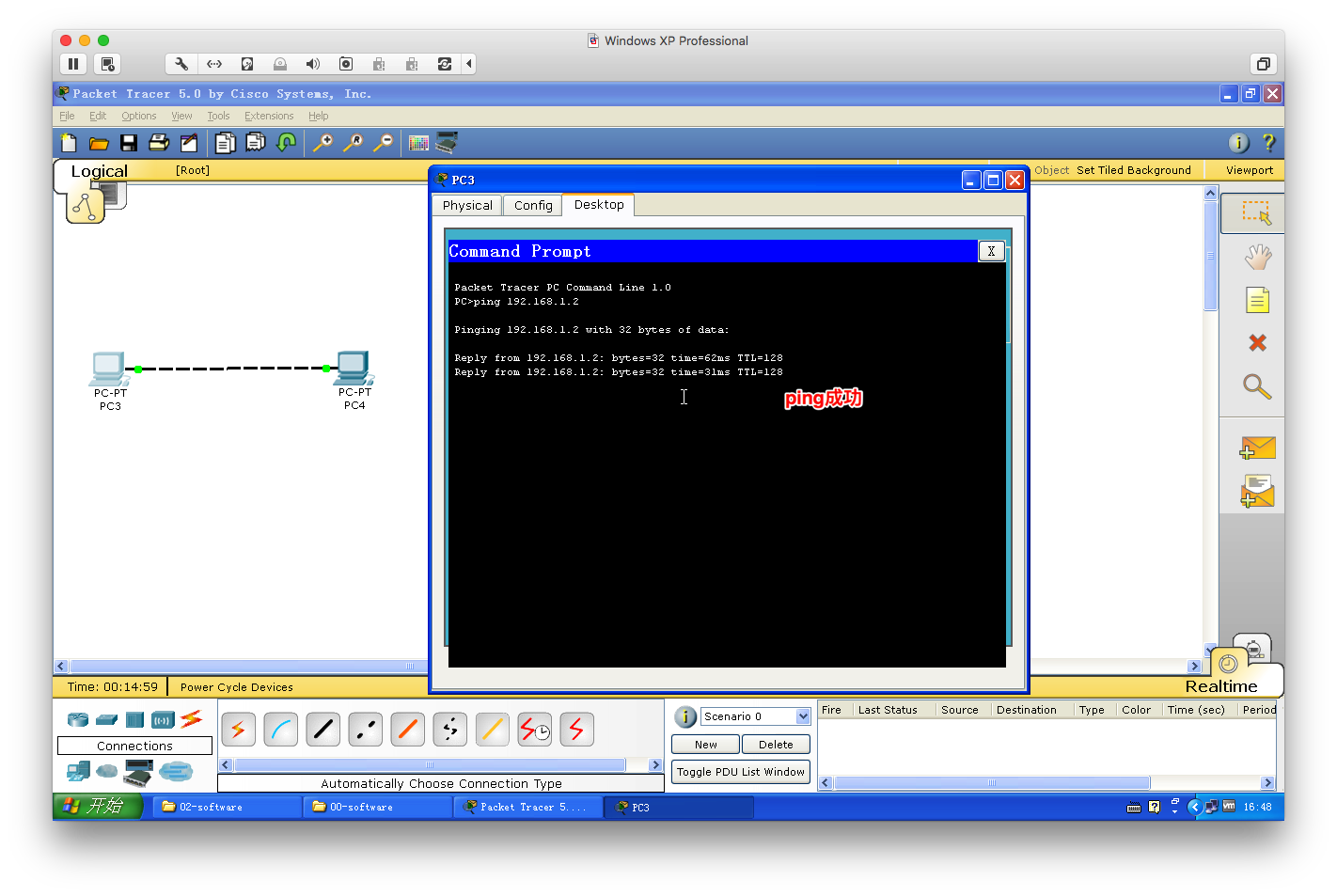Click the New scenario button
Screen dimensions: 1337x896
(x=705, y=745)
